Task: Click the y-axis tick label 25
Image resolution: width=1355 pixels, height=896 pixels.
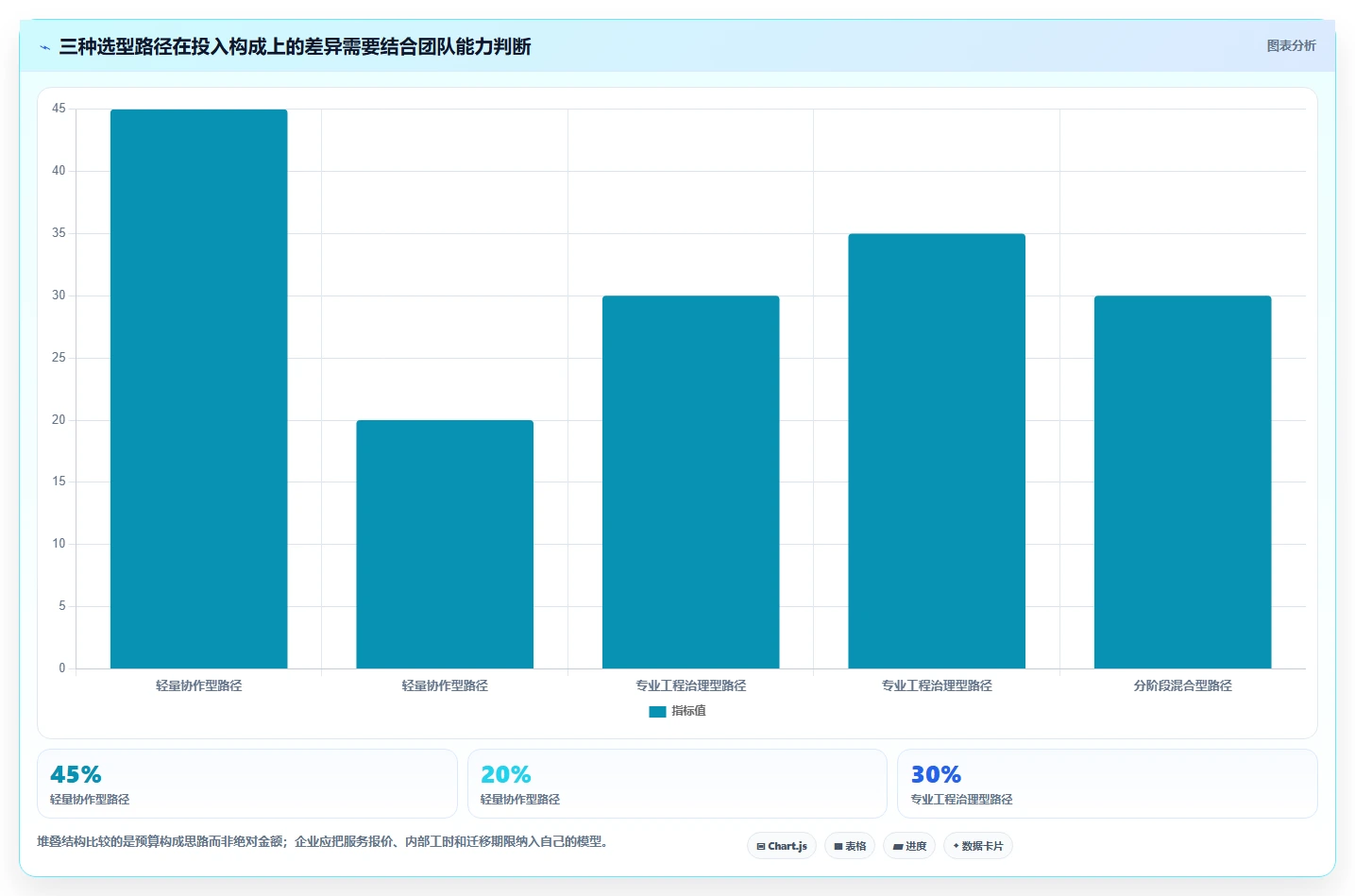Action: (x=59, y=358)
